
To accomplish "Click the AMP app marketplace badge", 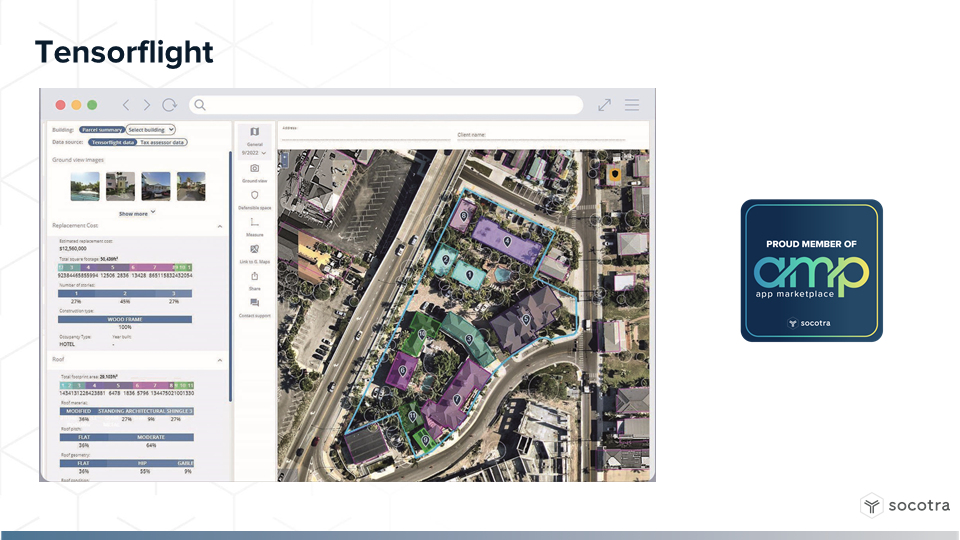I will point(812,271).
